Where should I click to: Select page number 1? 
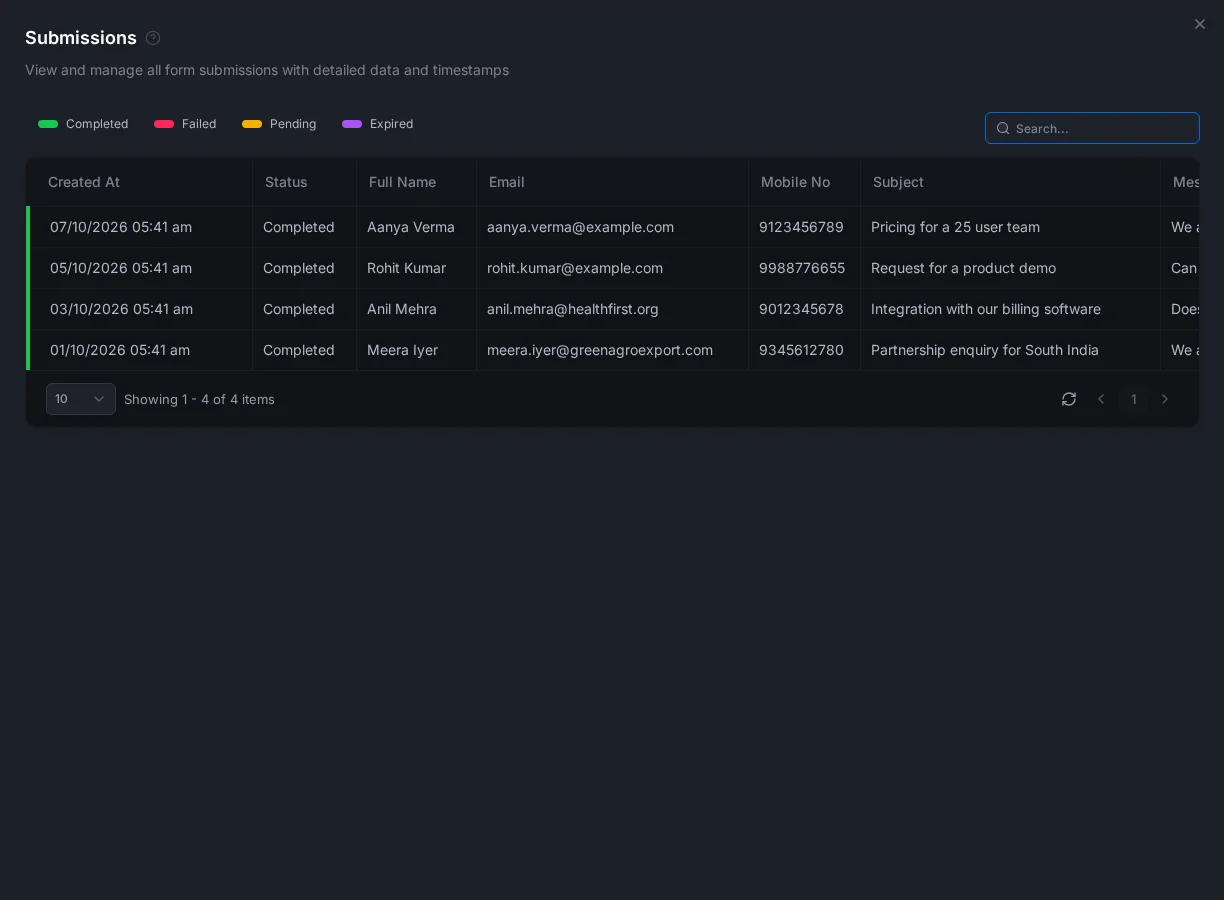click(1133, 399)
